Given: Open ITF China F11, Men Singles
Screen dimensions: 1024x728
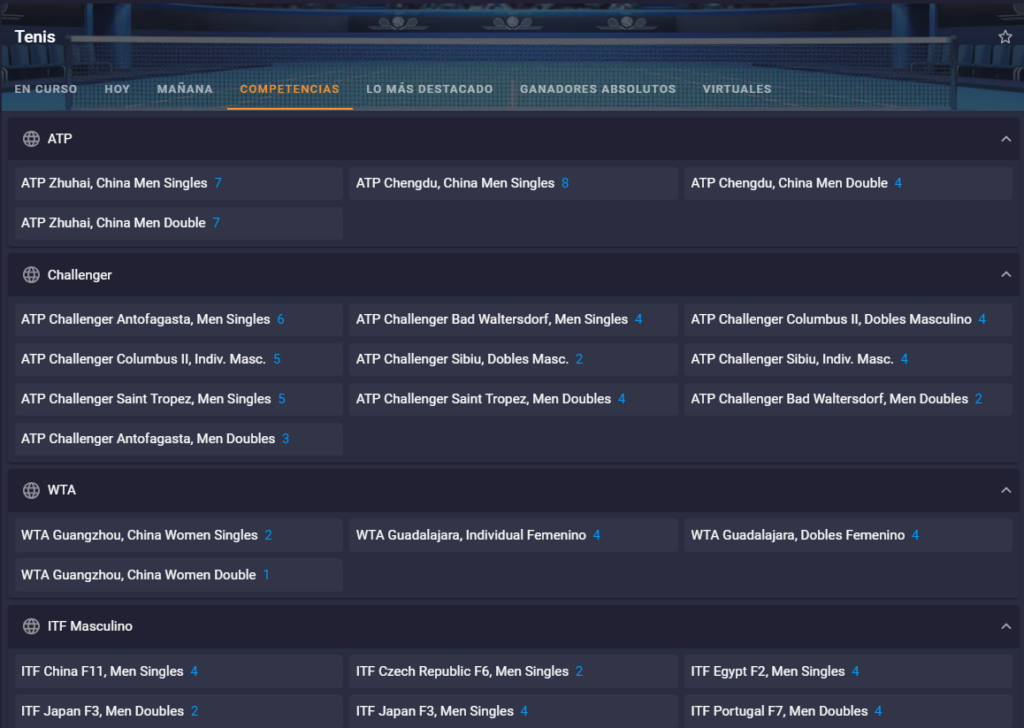Looking at the screenshot, I should 178,671.
